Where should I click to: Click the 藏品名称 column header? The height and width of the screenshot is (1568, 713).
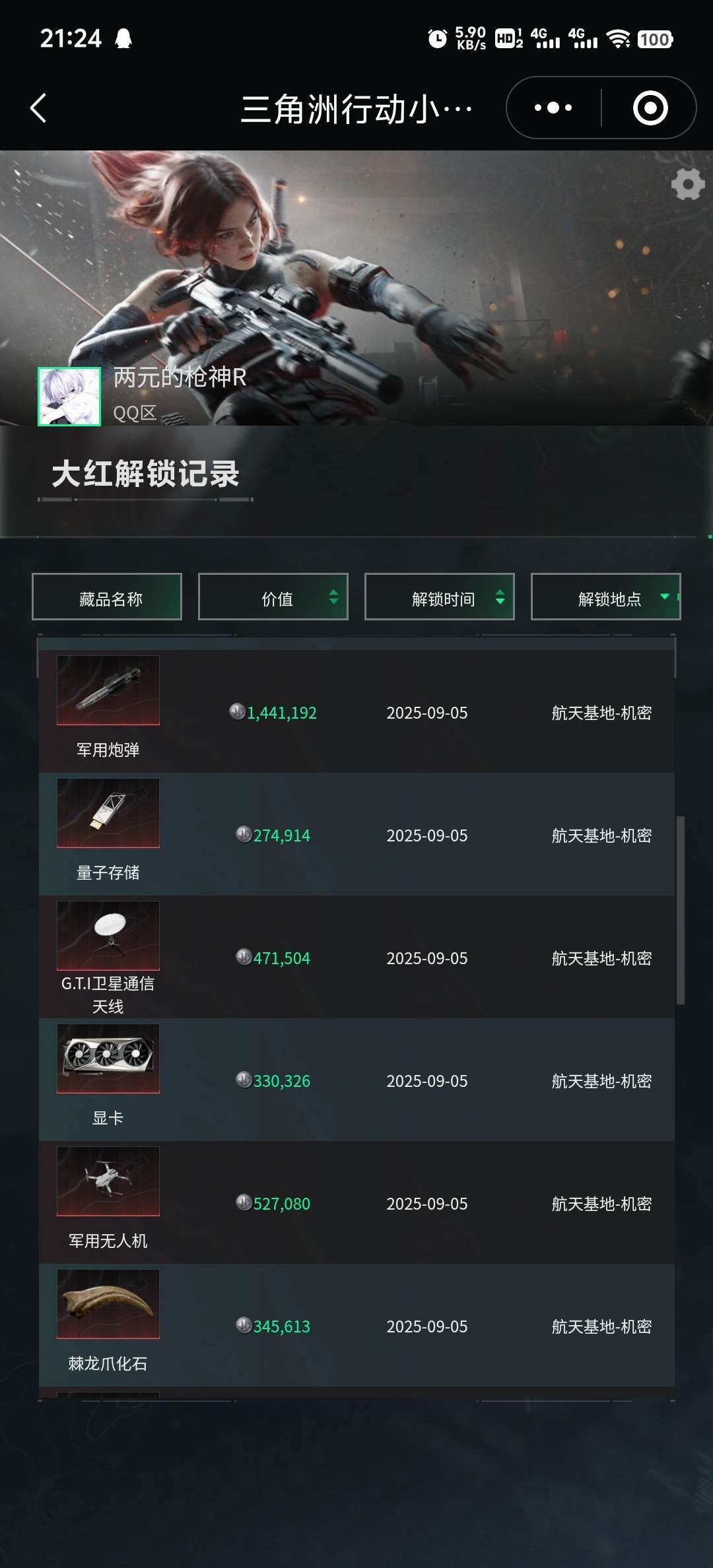[107, 597]
